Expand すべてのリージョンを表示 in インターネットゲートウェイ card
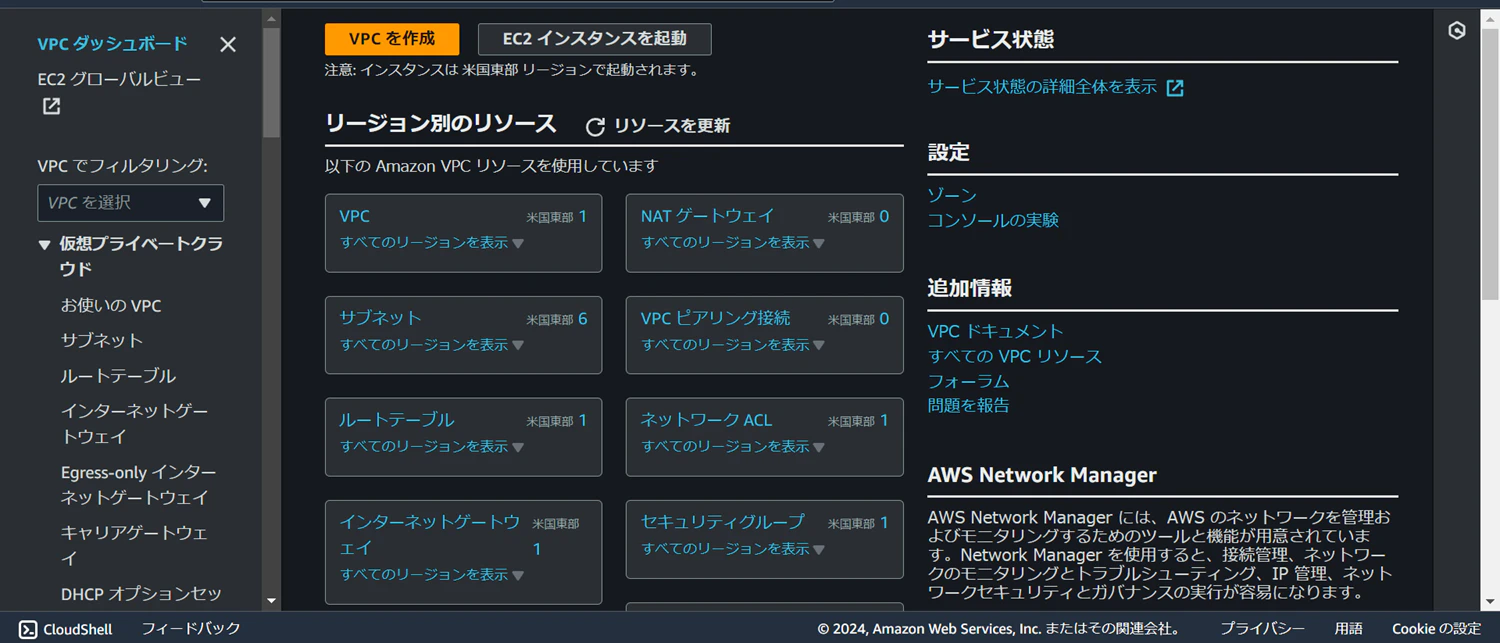The width and height of the screenshot is (1500, 643). pos(432,575)
